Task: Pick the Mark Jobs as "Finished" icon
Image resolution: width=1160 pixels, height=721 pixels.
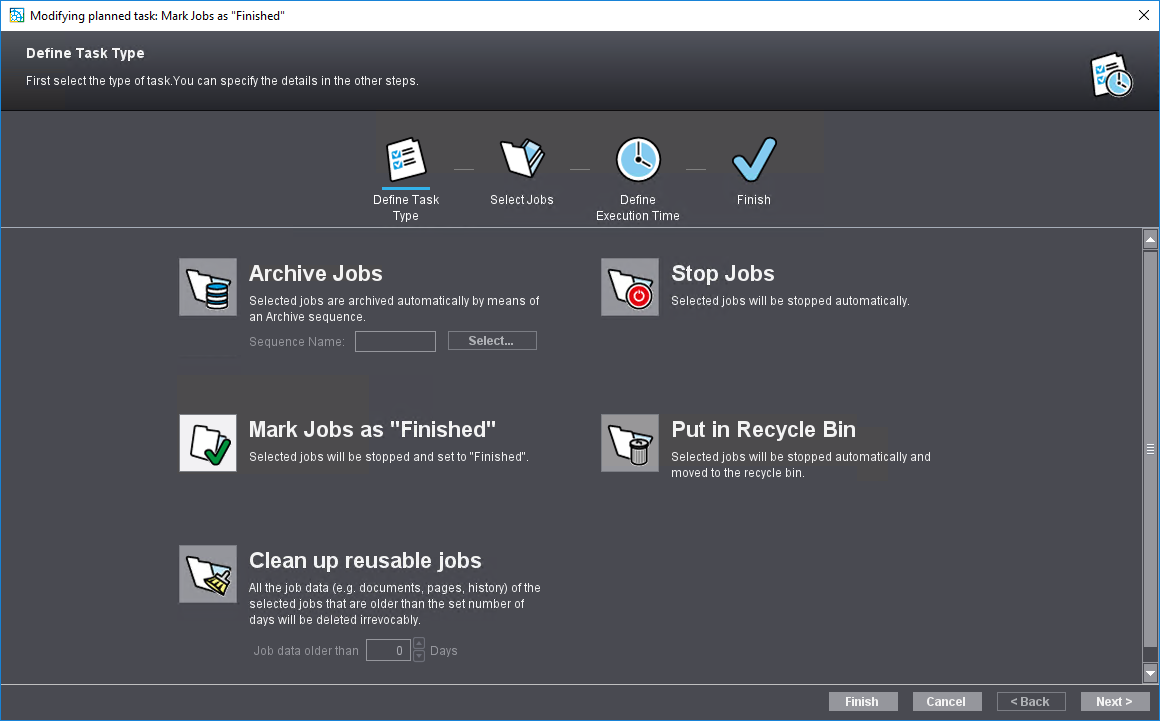Action: pyautogui.click(x=208, y=443)
